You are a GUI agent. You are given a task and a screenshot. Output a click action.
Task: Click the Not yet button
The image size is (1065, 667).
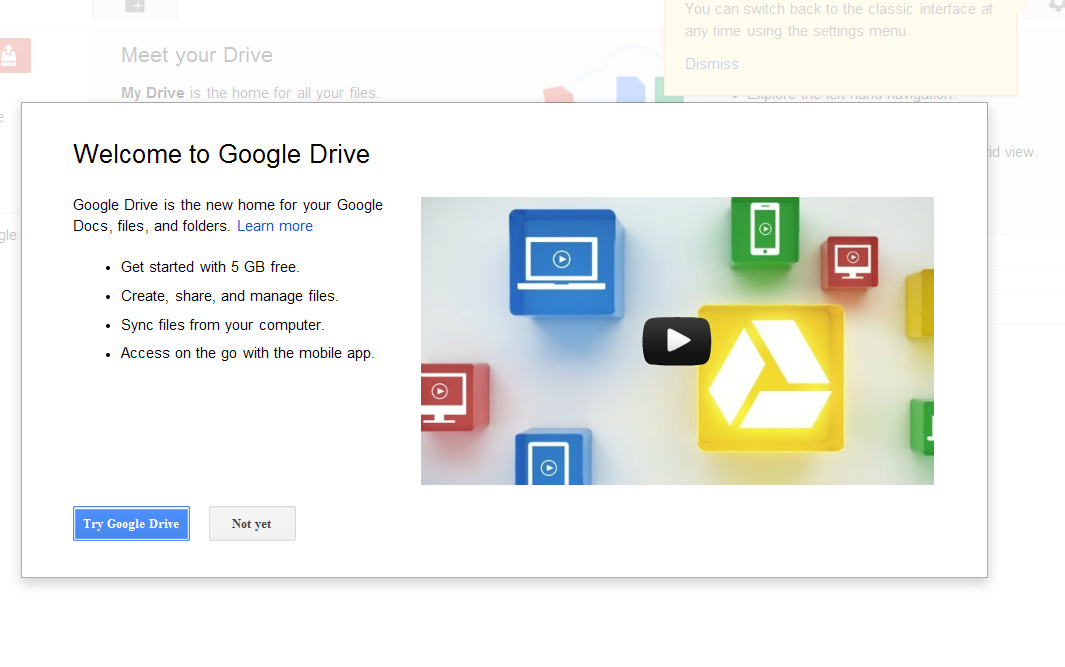(252, 524)
